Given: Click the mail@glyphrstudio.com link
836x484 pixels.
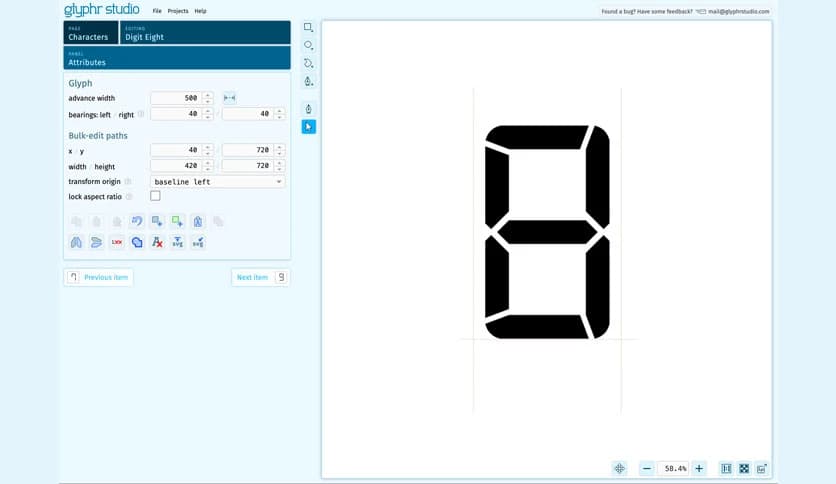Looking at the screenshot, I should coord(738,11).
